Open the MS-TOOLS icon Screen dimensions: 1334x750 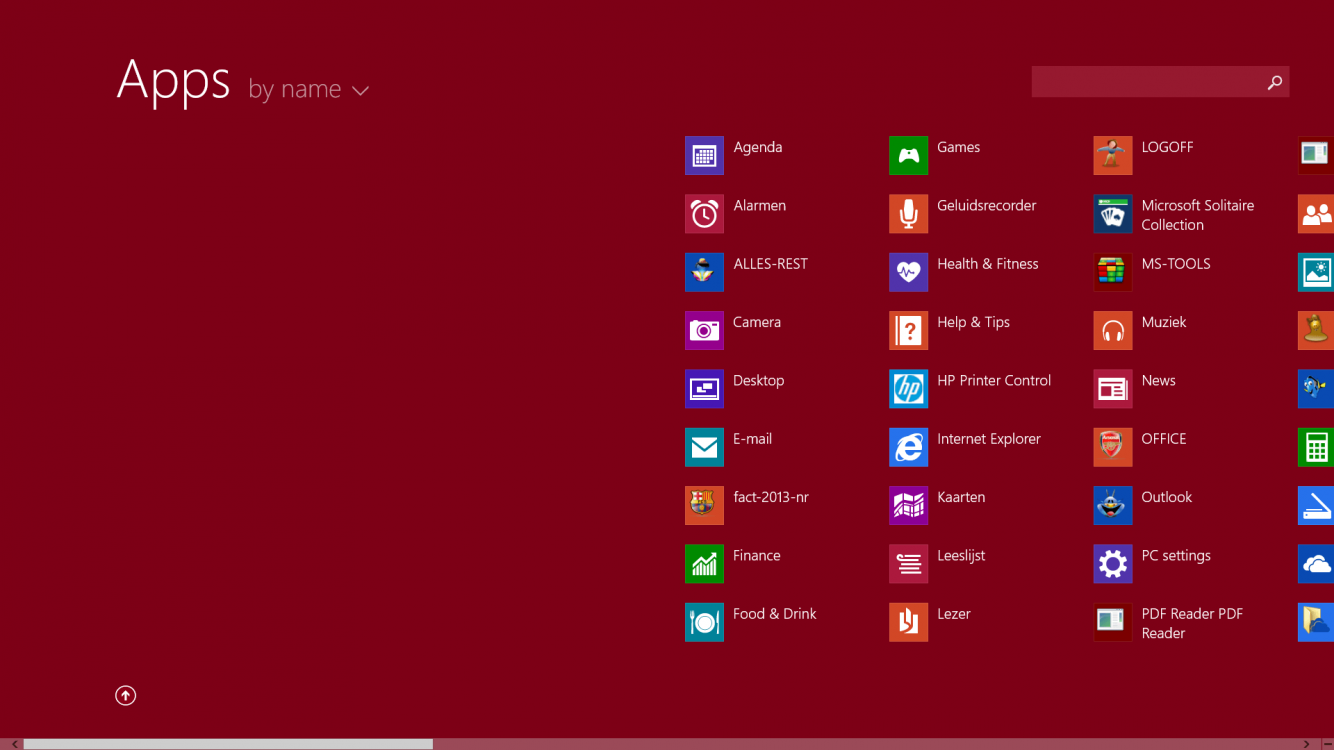(x=1113, y=272)
